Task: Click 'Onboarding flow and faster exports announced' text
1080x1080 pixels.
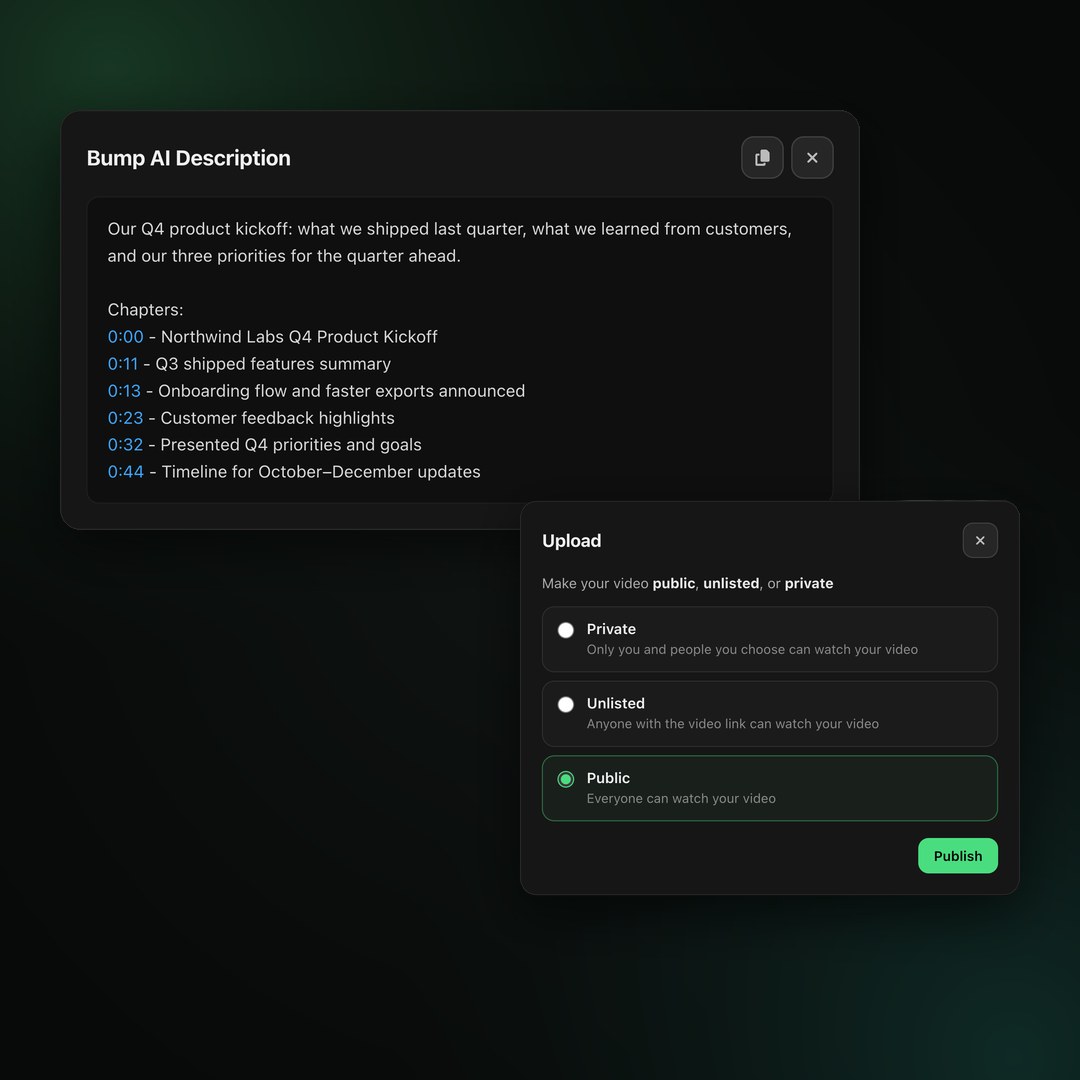Action: 342,391
